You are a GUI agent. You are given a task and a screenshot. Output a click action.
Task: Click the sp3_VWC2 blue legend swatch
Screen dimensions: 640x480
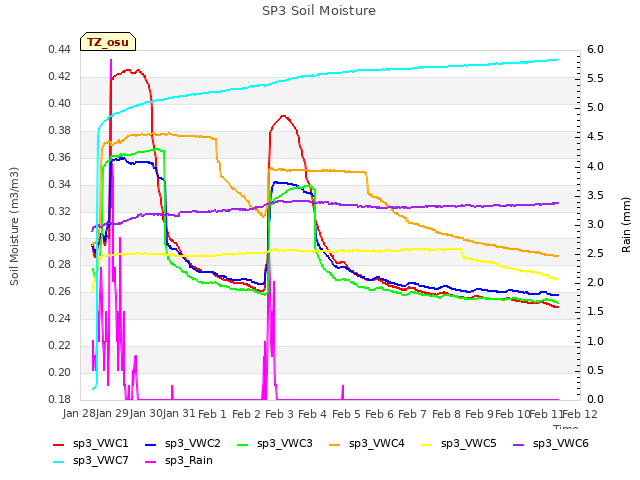(x=151, y=444)
